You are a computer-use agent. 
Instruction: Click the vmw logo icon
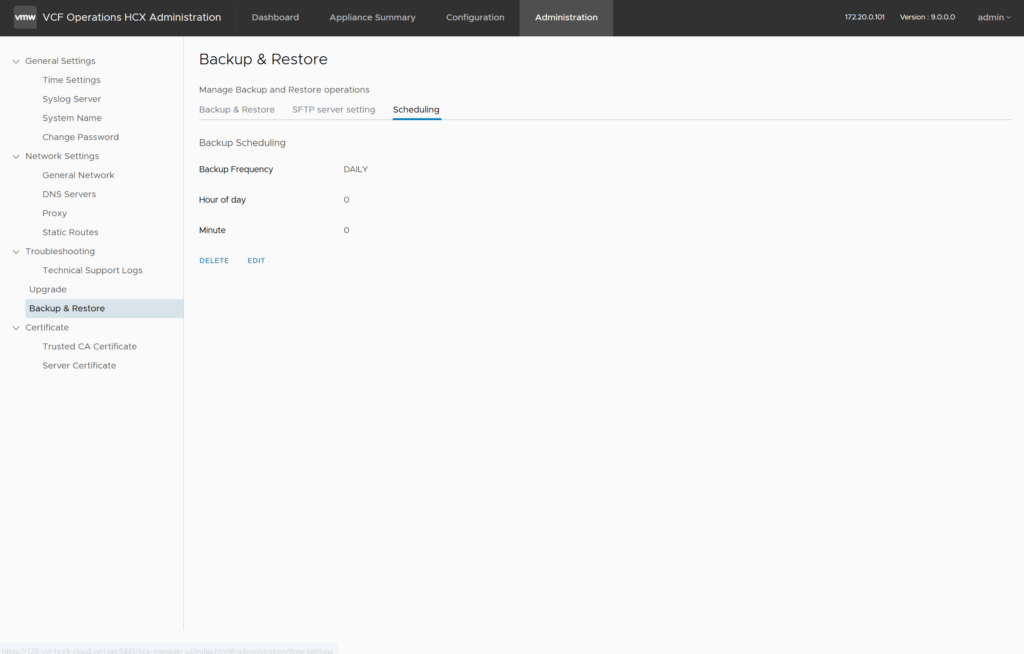click(25, 18)
